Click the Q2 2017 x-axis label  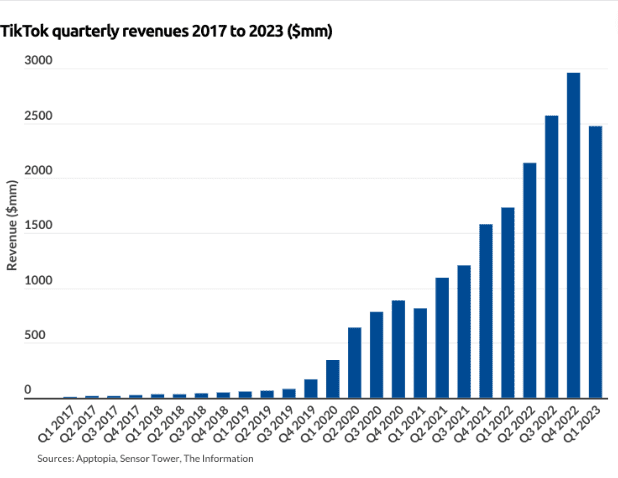pyautogui.click(x=78, y=424)
